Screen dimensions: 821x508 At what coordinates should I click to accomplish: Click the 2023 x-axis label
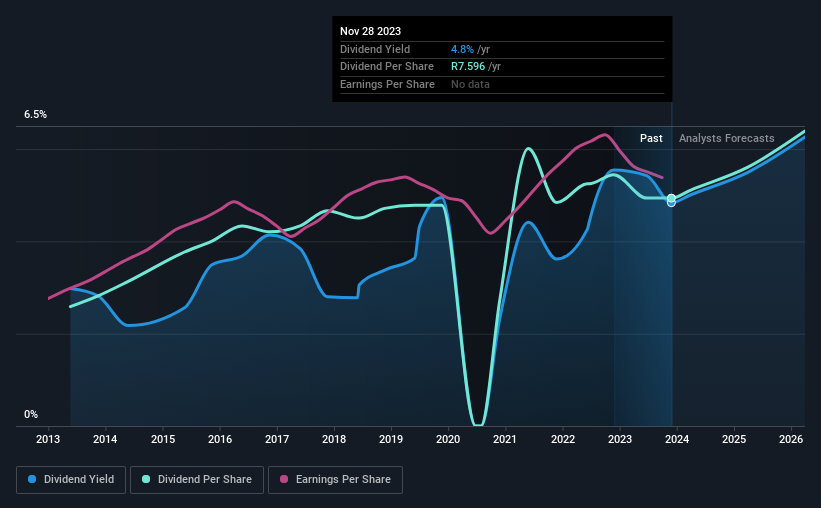(620, 439)
